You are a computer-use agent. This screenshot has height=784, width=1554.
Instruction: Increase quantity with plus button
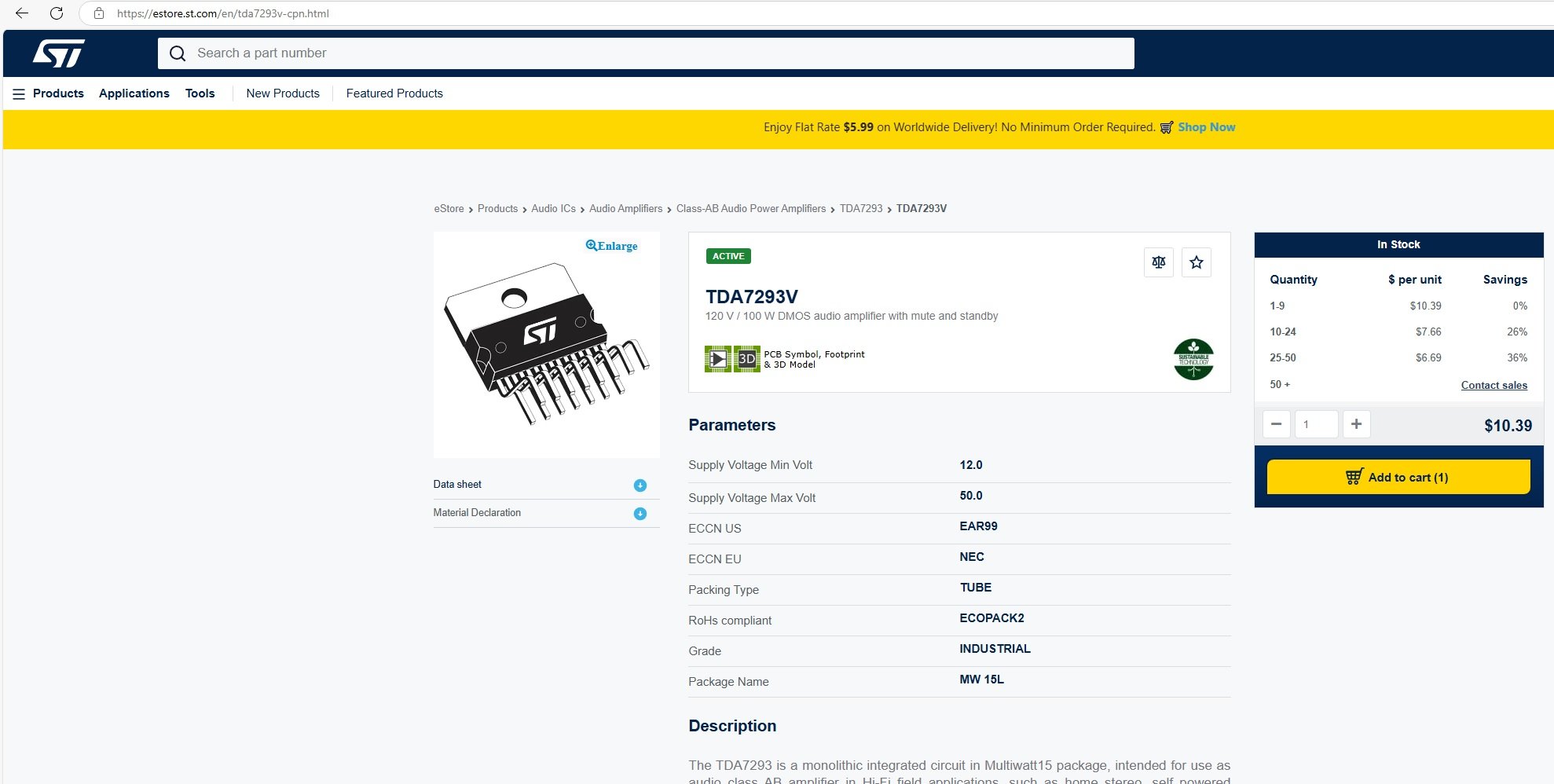1357,424
